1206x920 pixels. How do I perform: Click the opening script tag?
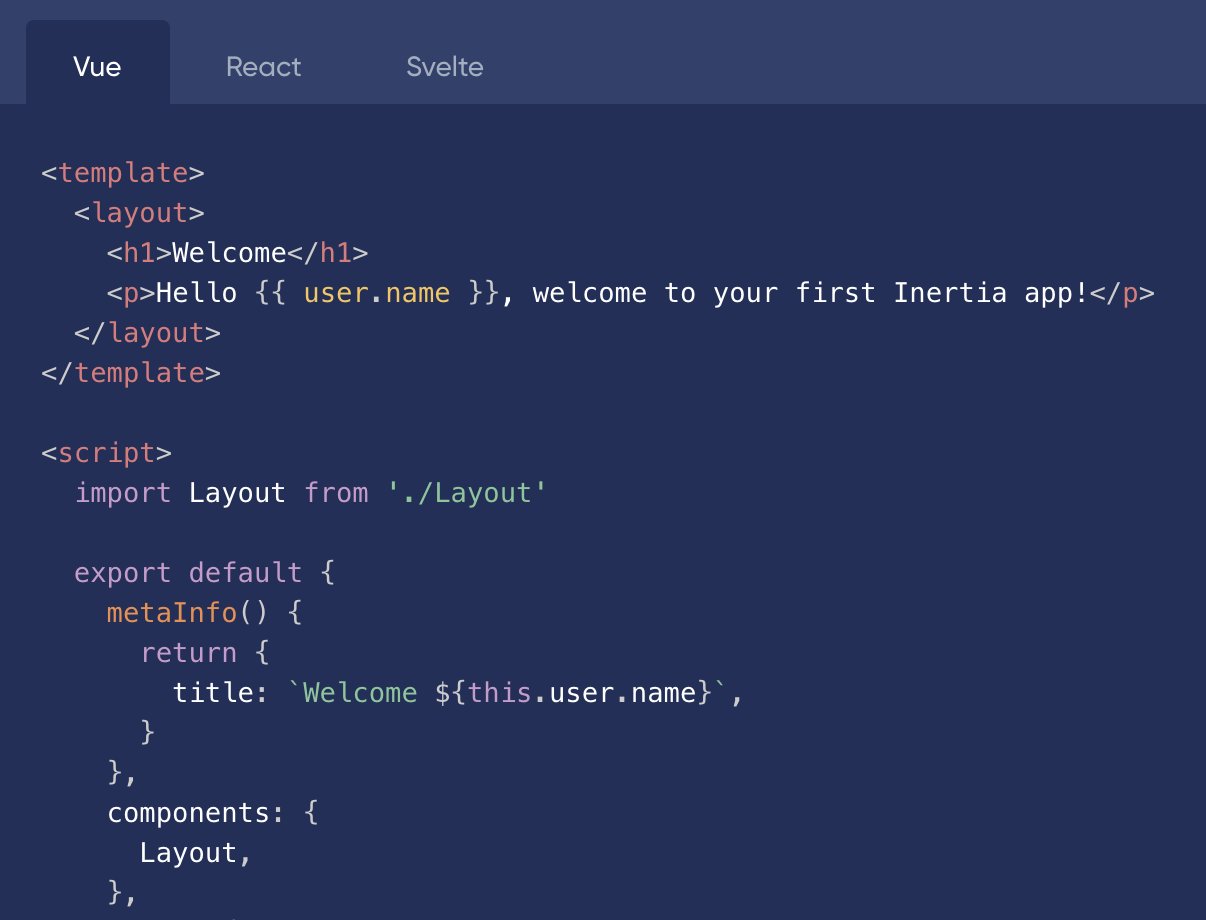[x=107, y=453]
